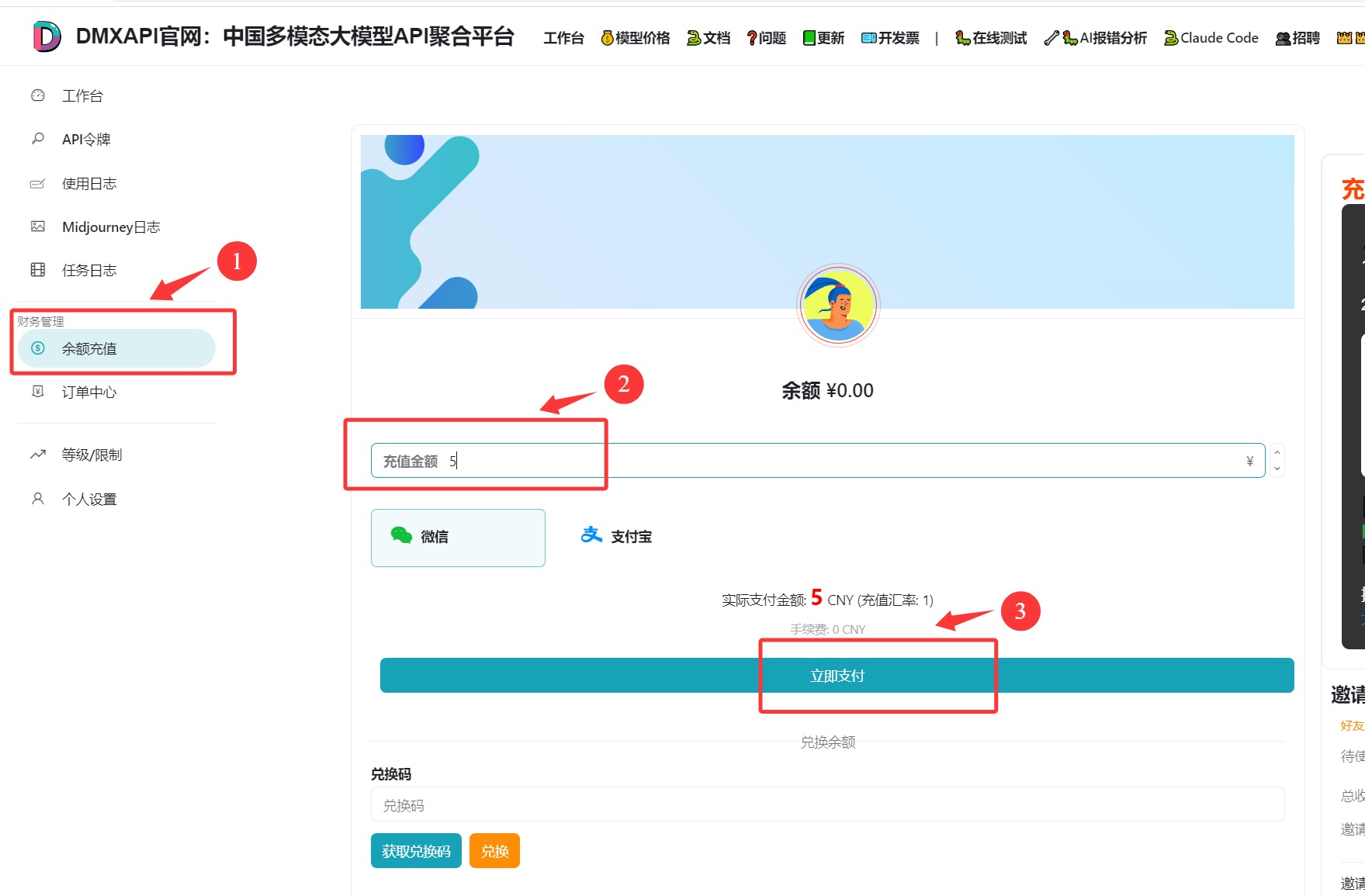Open 任务日志 task log icon
1365x896 pixels.
37,270
